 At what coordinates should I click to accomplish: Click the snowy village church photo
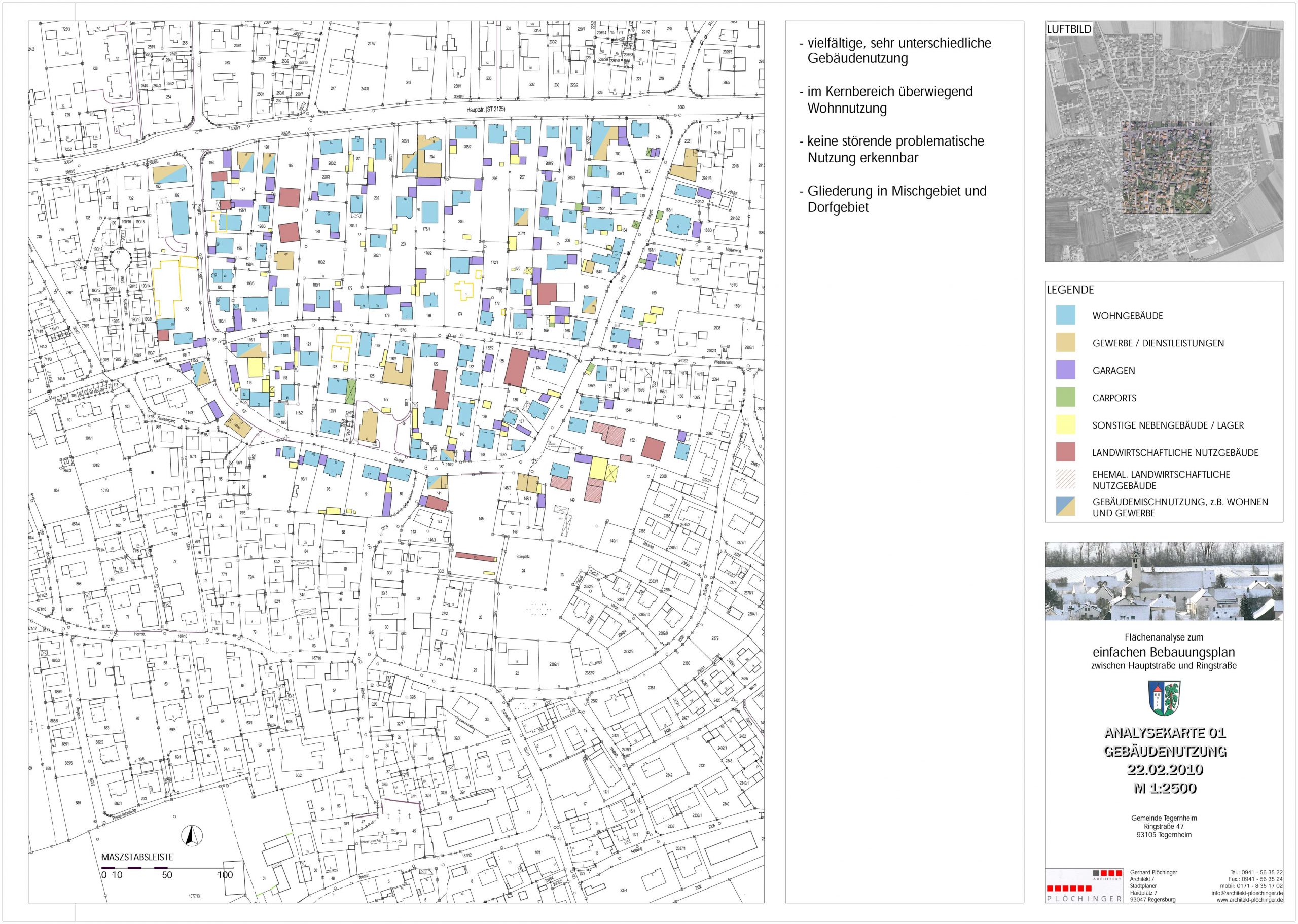coord(1164,581)
